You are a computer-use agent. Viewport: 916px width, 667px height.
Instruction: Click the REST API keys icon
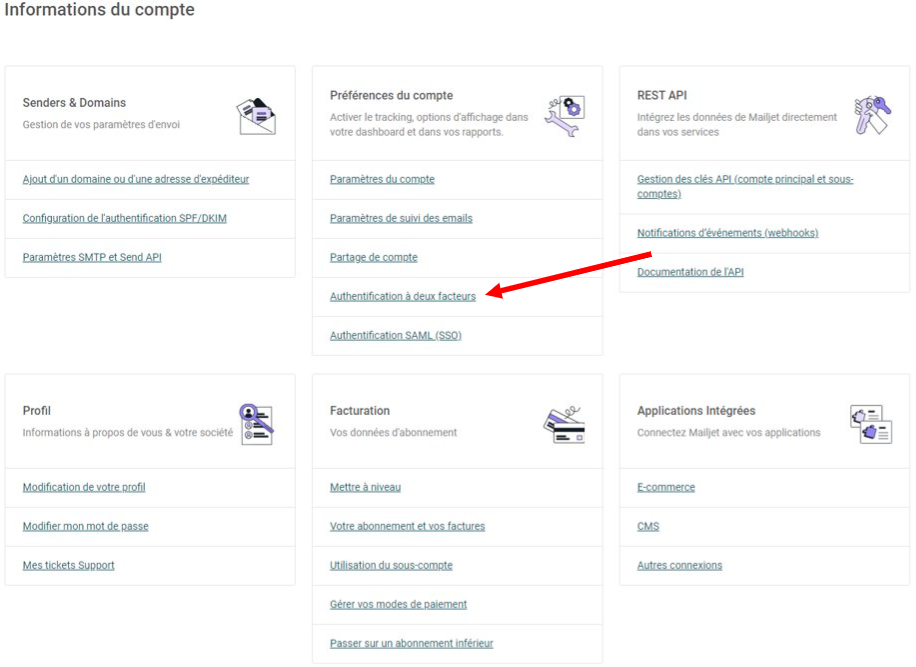[x=871, y=116]
